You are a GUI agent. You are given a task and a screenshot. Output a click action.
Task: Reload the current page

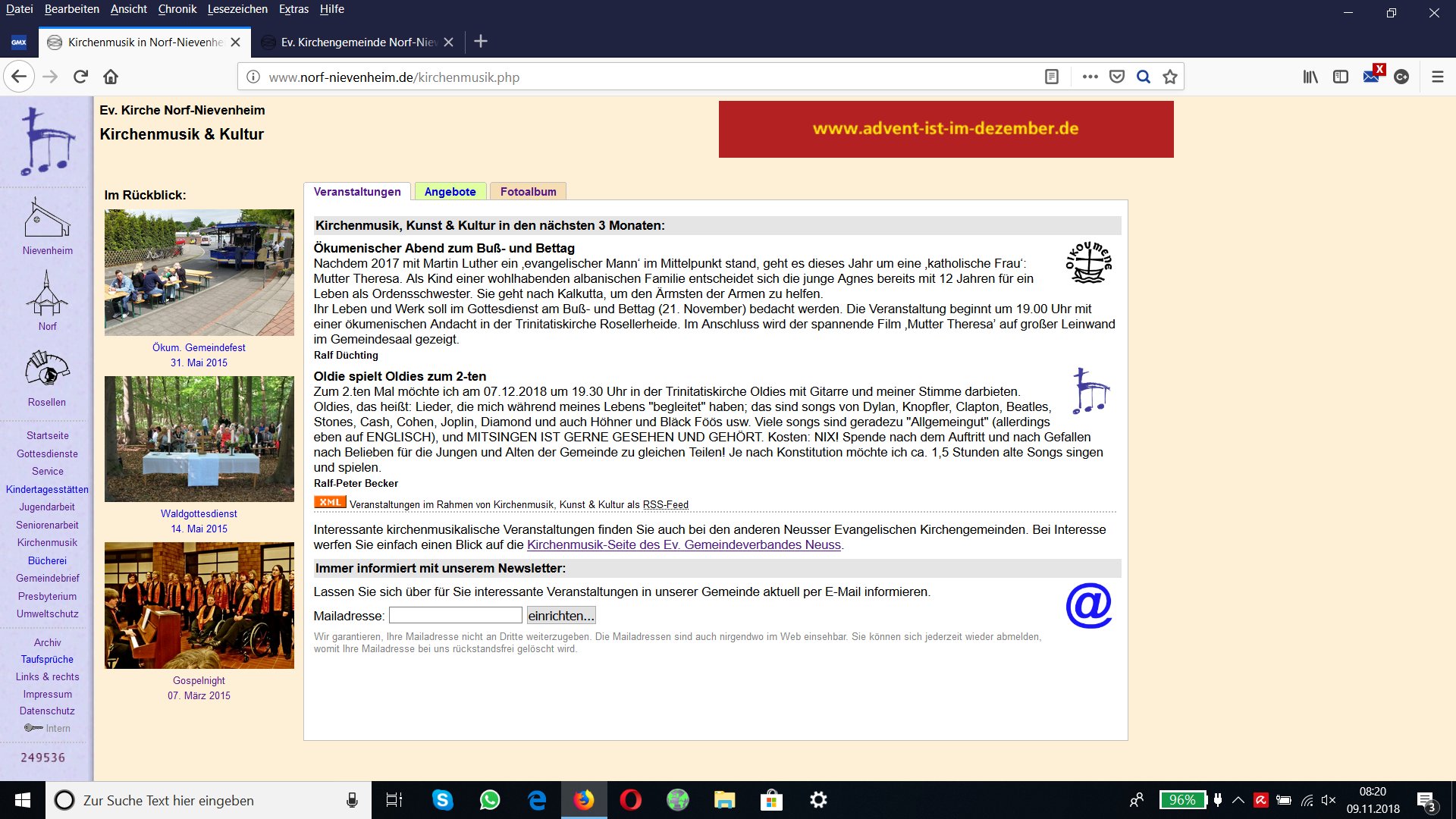[x=80, y=77]
